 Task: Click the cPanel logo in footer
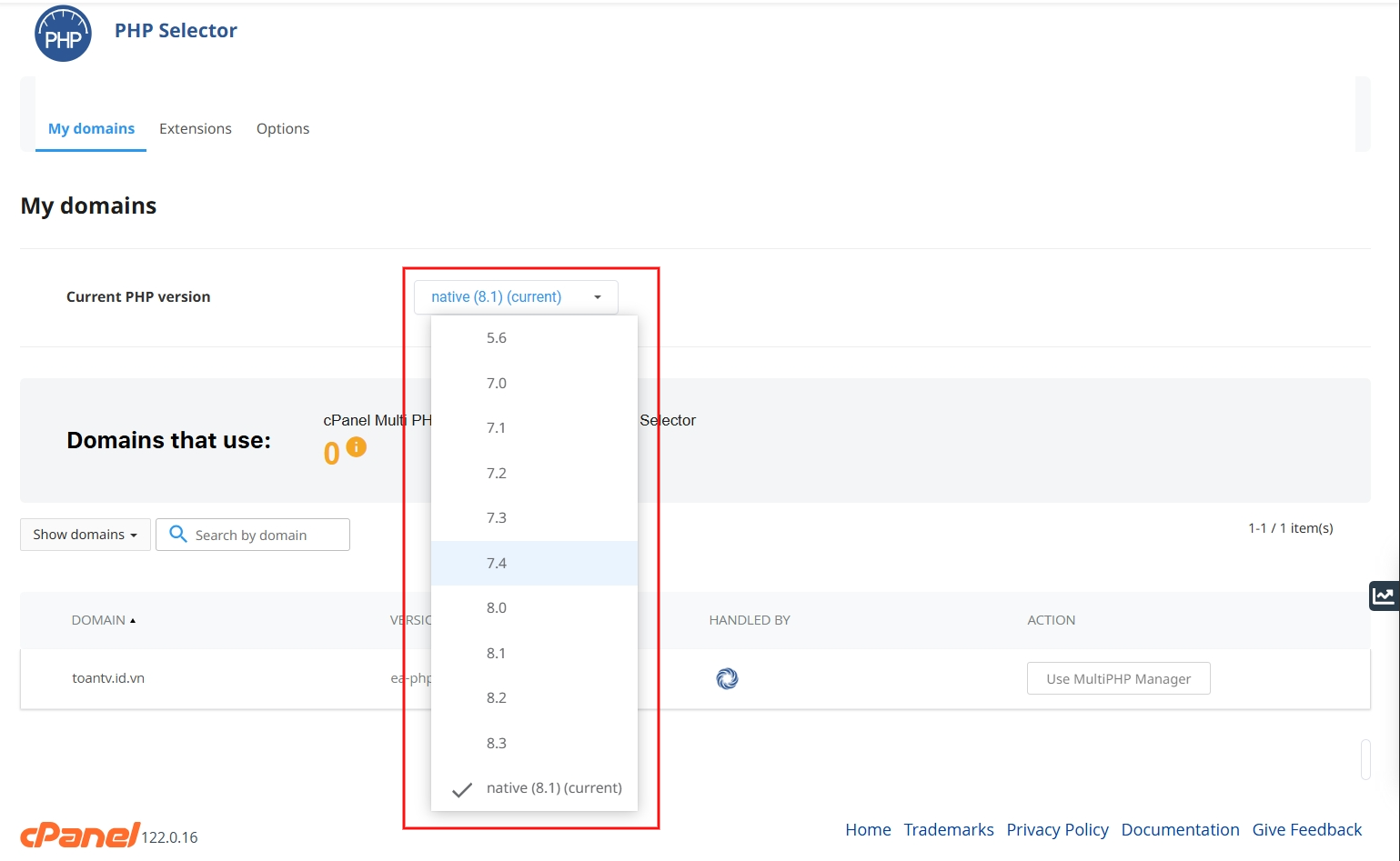[80, 834]
